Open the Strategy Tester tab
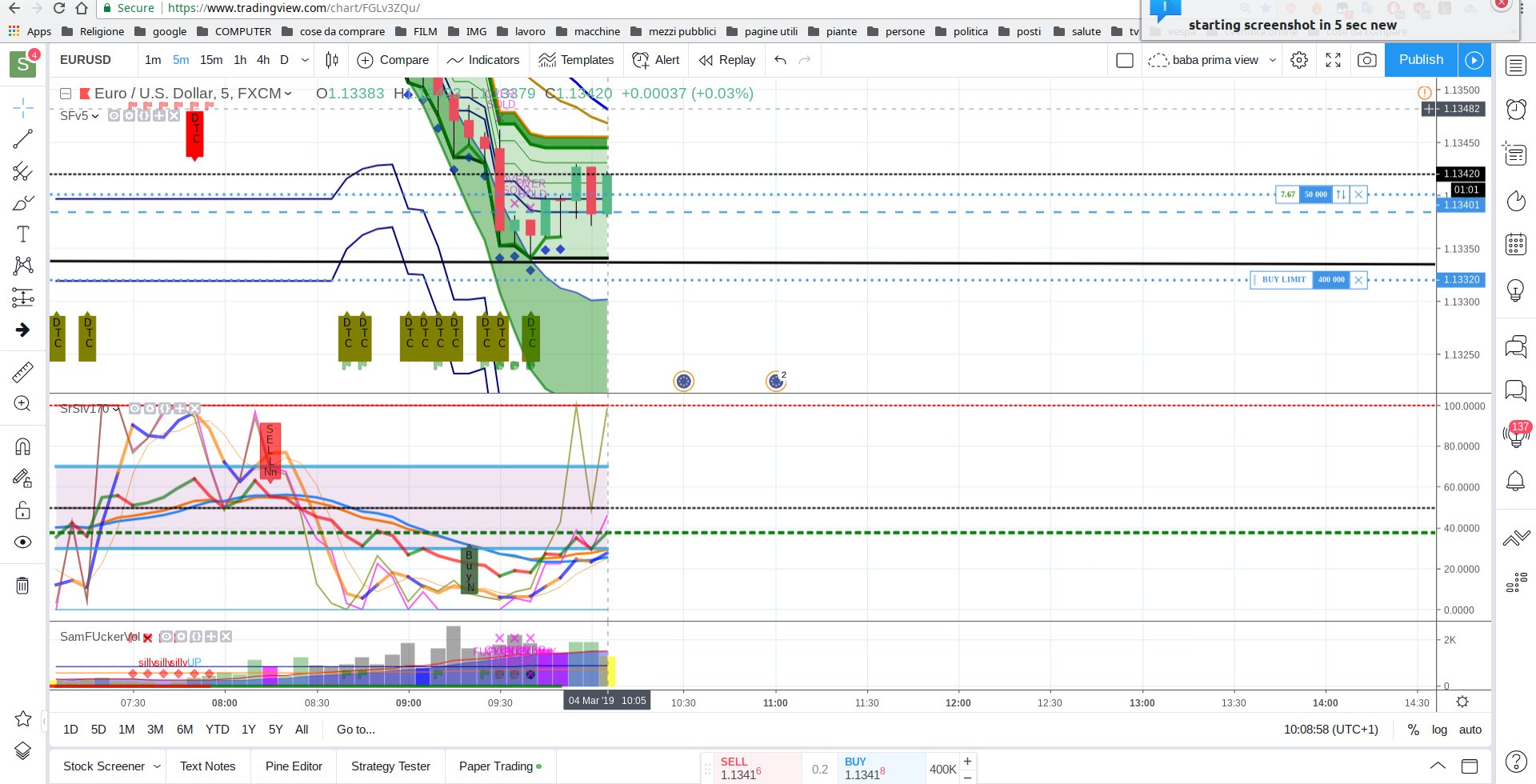The height and width of the screenshot is (784, 1536). [x=390, y=766]
